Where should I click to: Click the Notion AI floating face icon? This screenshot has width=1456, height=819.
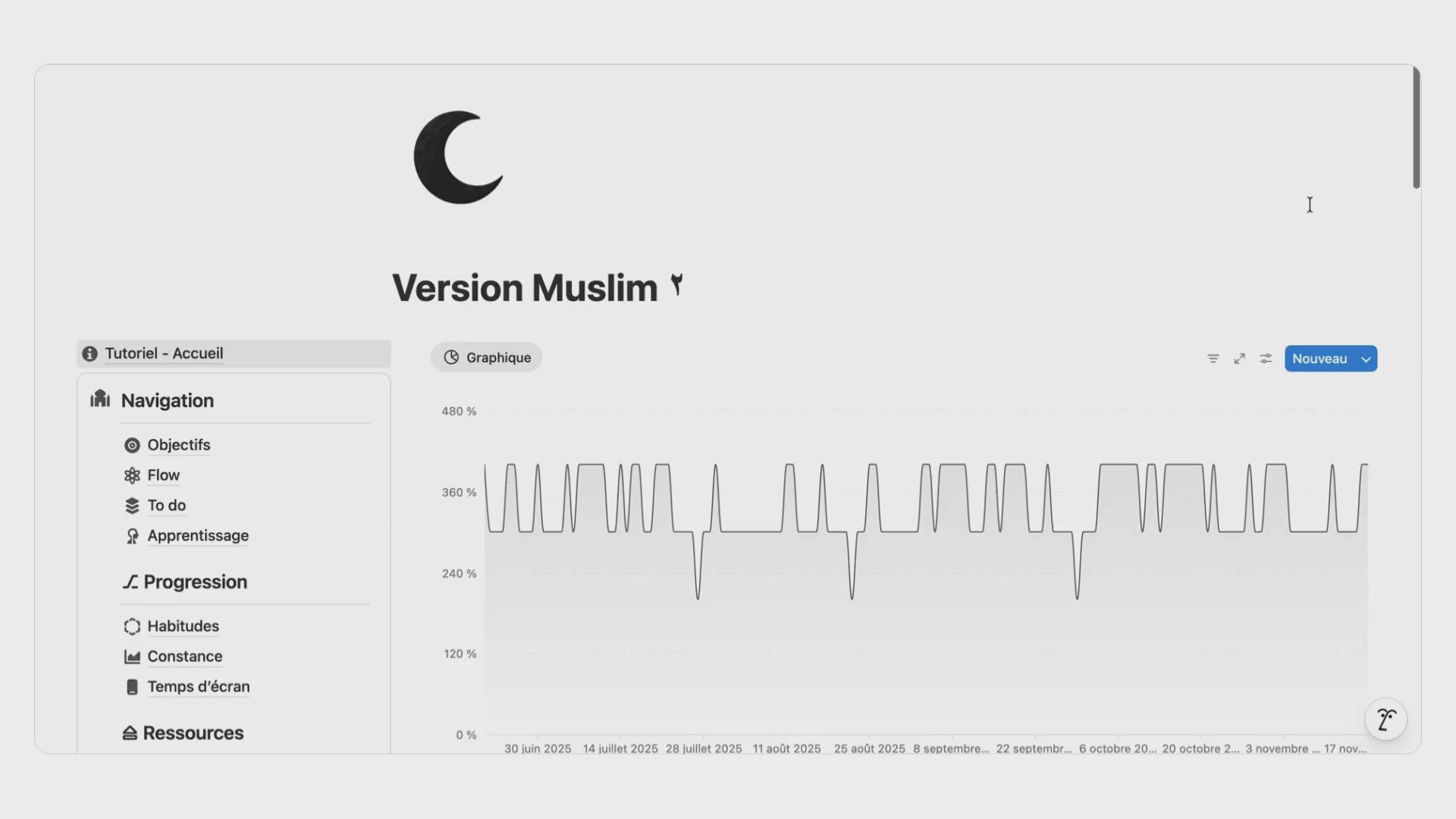[1385, 719]
